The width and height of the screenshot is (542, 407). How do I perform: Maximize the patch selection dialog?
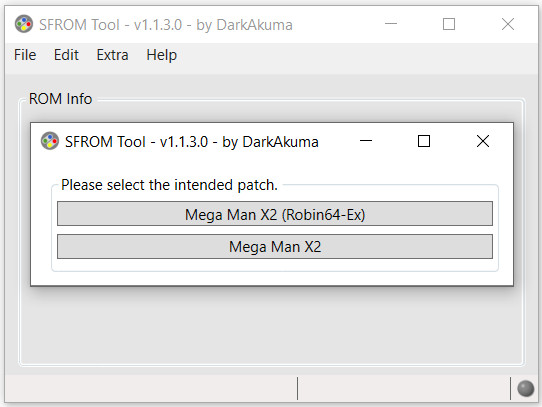(x=424, y=141)
